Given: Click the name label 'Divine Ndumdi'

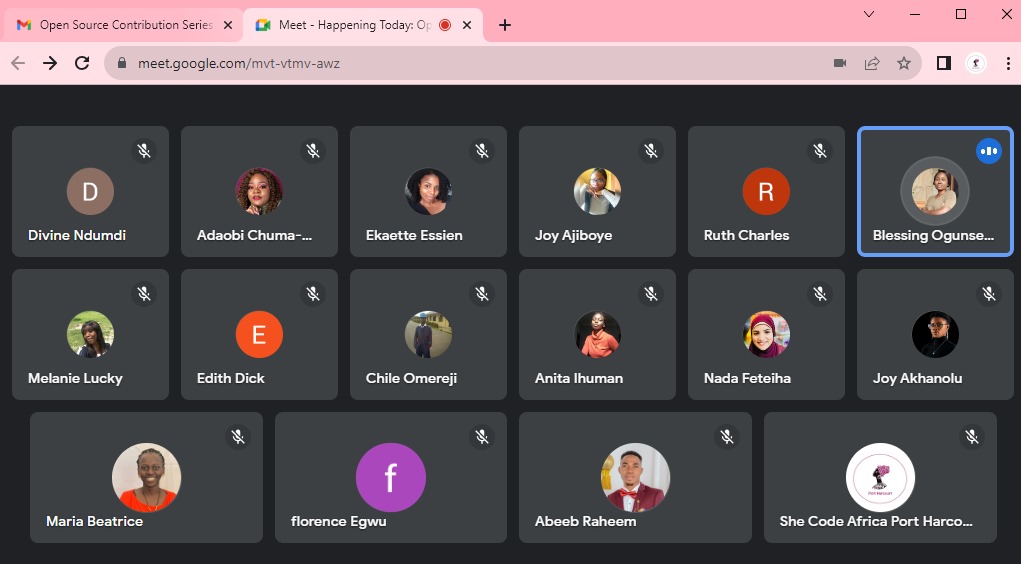Looking at the screenshot, I should (x=77, y=235).
